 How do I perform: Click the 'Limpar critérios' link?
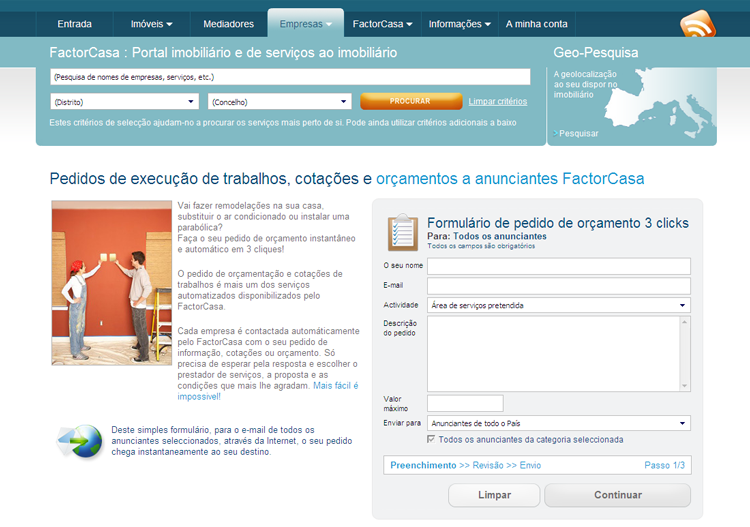pyautogui.click(x=497, y=101)
